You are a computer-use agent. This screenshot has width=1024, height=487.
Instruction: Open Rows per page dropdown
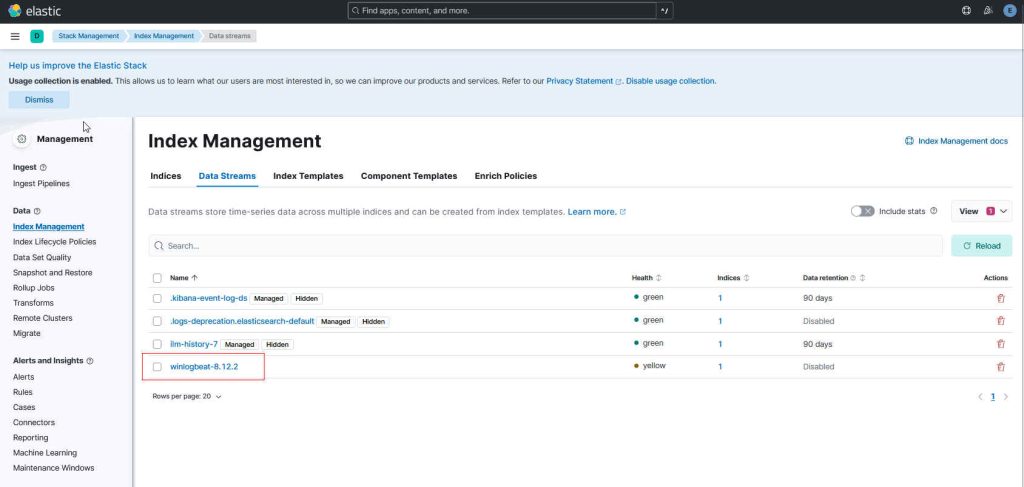pyautogui.click(x=187, y=396)
